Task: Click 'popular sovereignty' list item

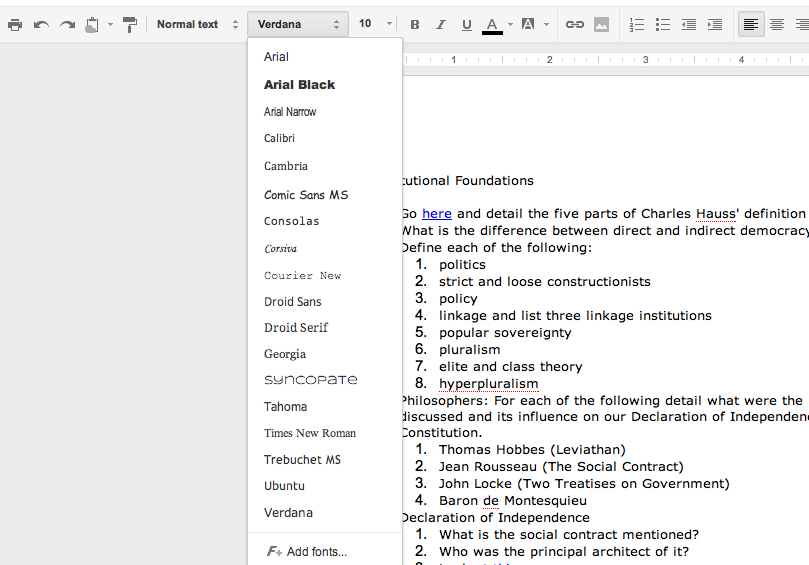Action: (x=505, y=333)
